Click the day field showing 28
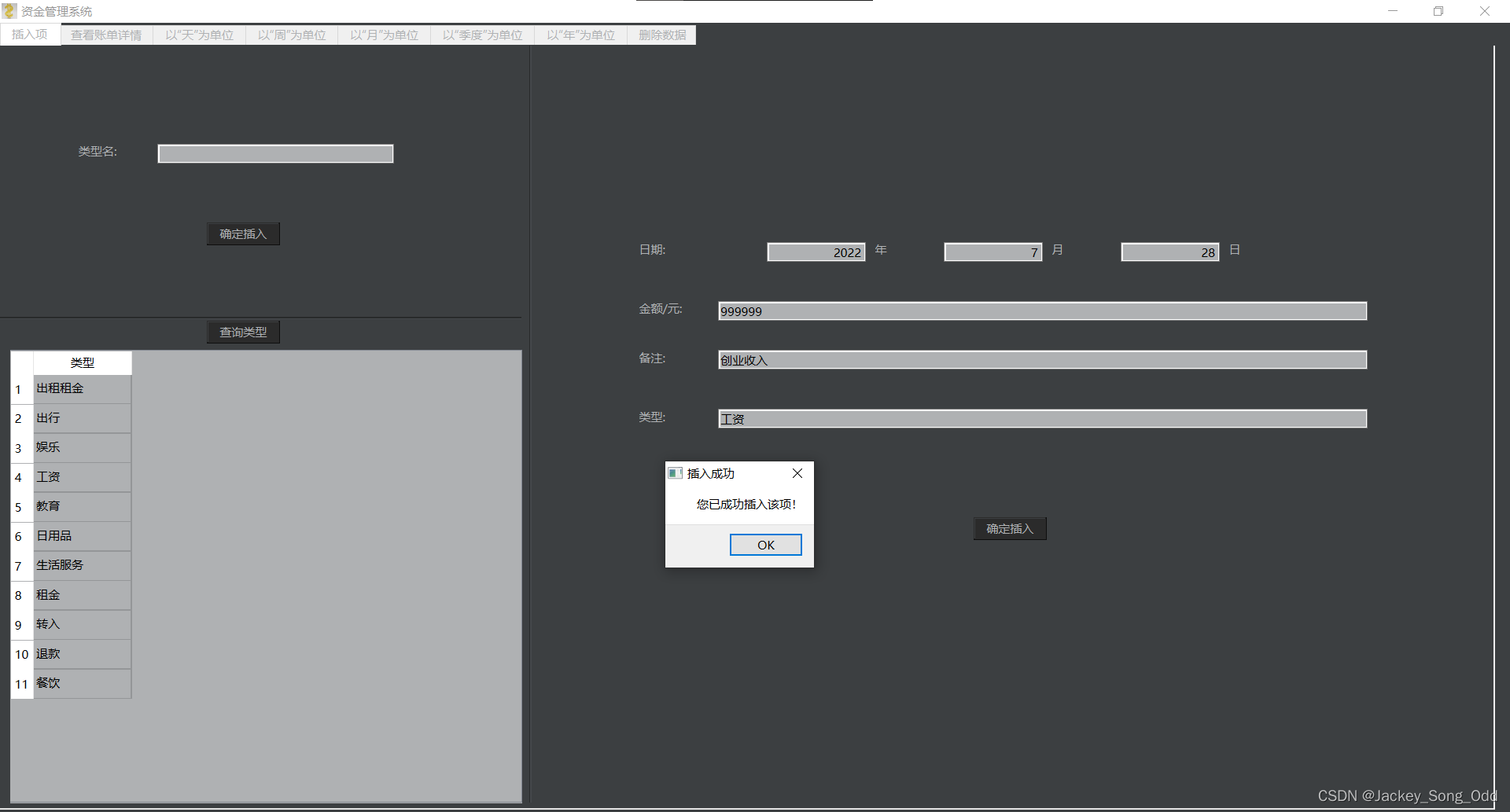This screenshot has height=812, width=1510. pos(1170,252)
